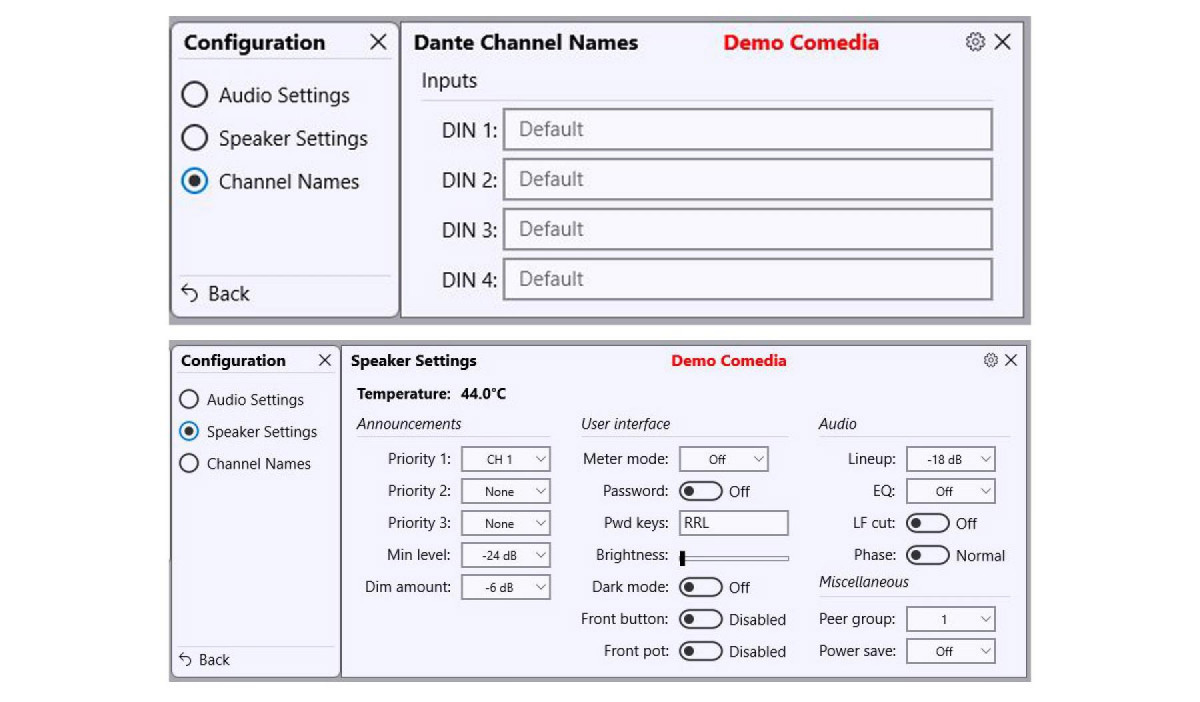
Task: Click the DIN 1 name field
Action: pyautogui.click(x=747, y=129)
